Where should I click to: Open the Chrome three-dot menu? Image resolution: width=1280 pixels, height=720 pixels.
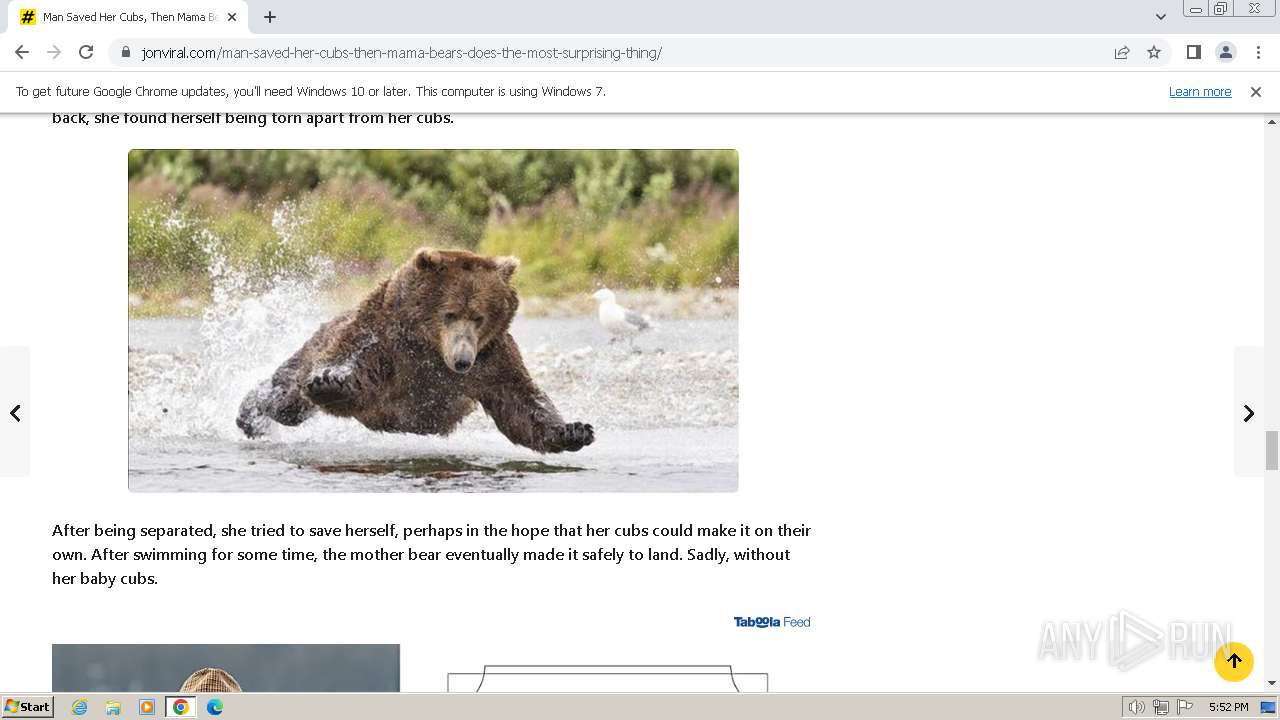[x=1257, y=52]
